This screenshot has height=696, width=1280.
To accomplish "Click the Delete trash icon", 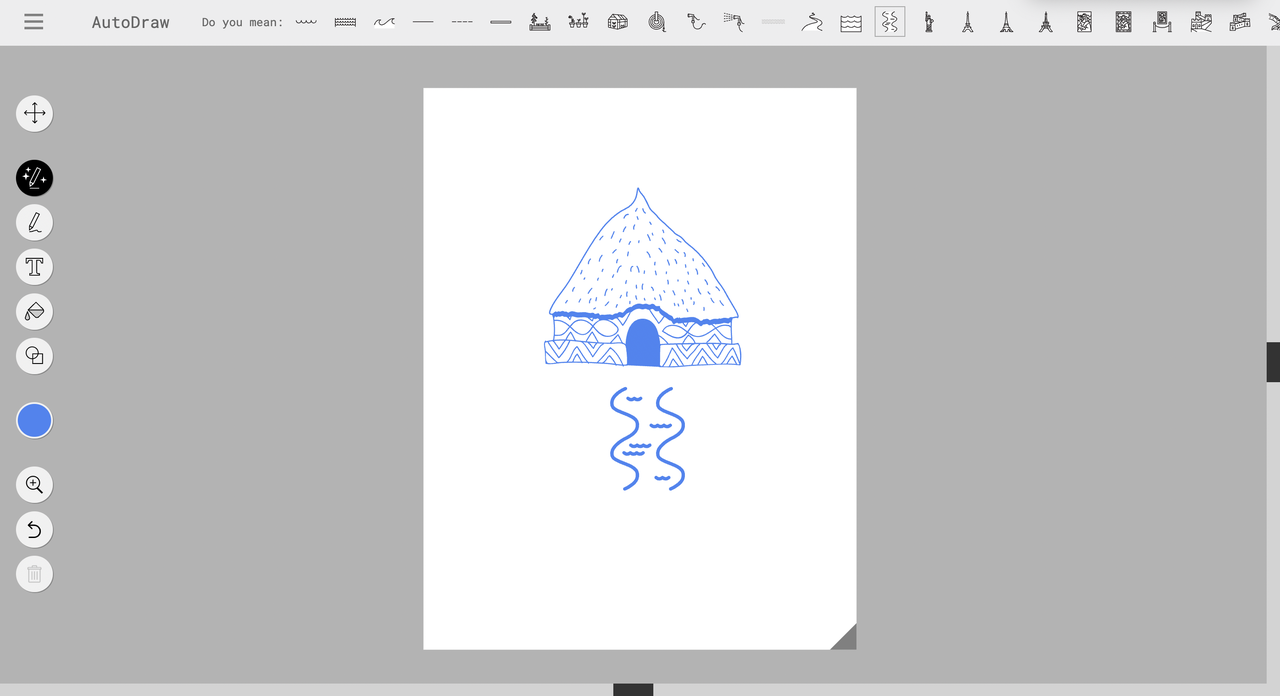I will 34,574.
